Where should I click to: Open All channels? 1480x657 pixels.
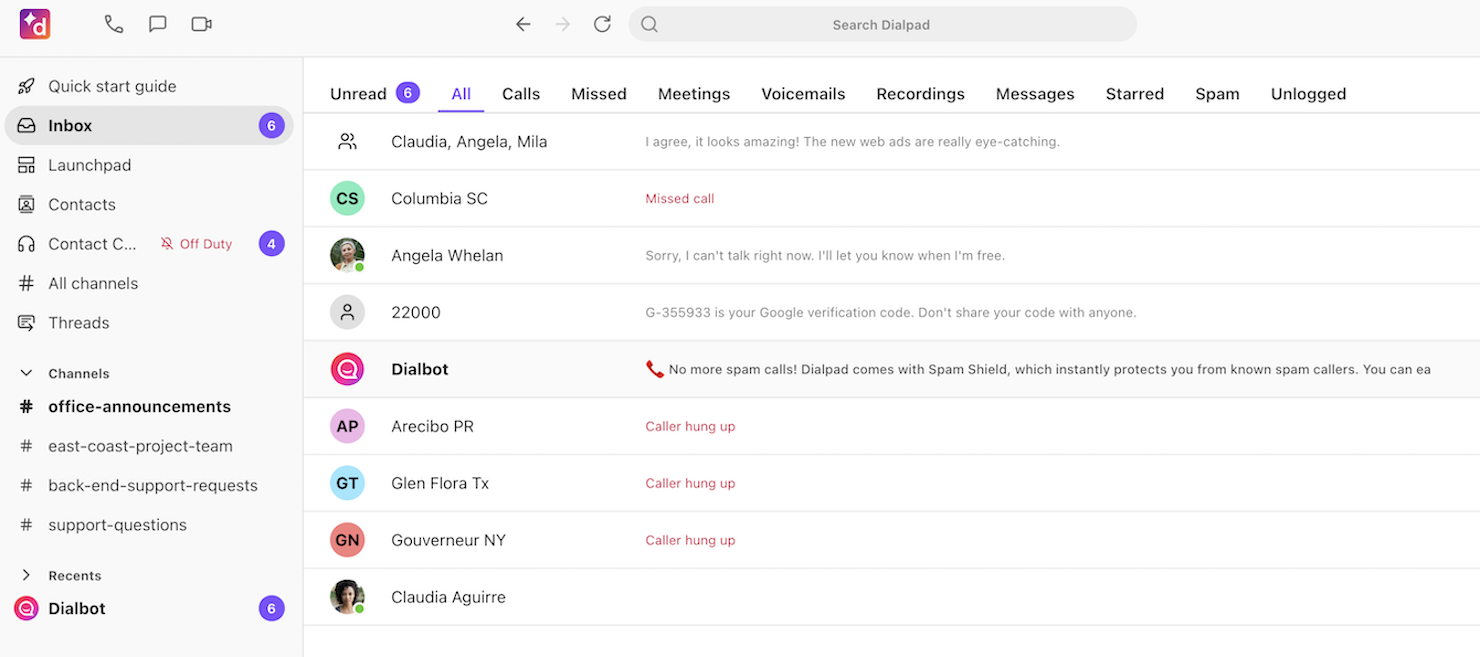point(92,283)
